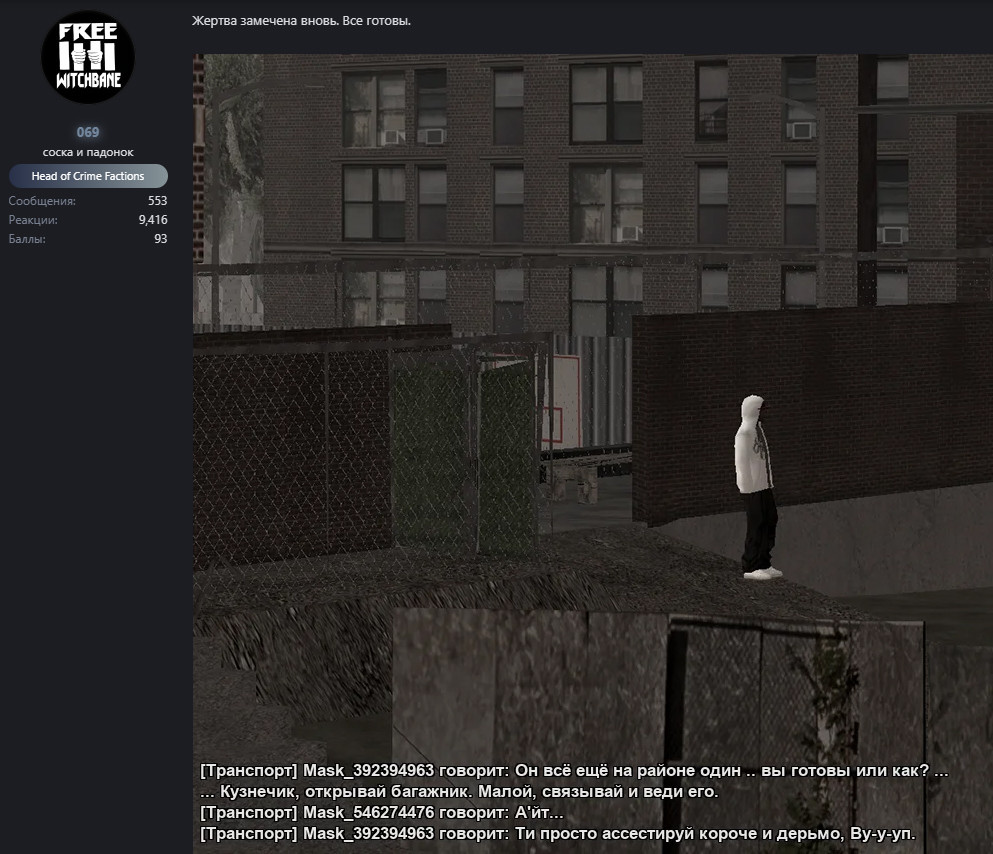Click chat line 'Ти просто ассестируй короче'

(558, 833)
